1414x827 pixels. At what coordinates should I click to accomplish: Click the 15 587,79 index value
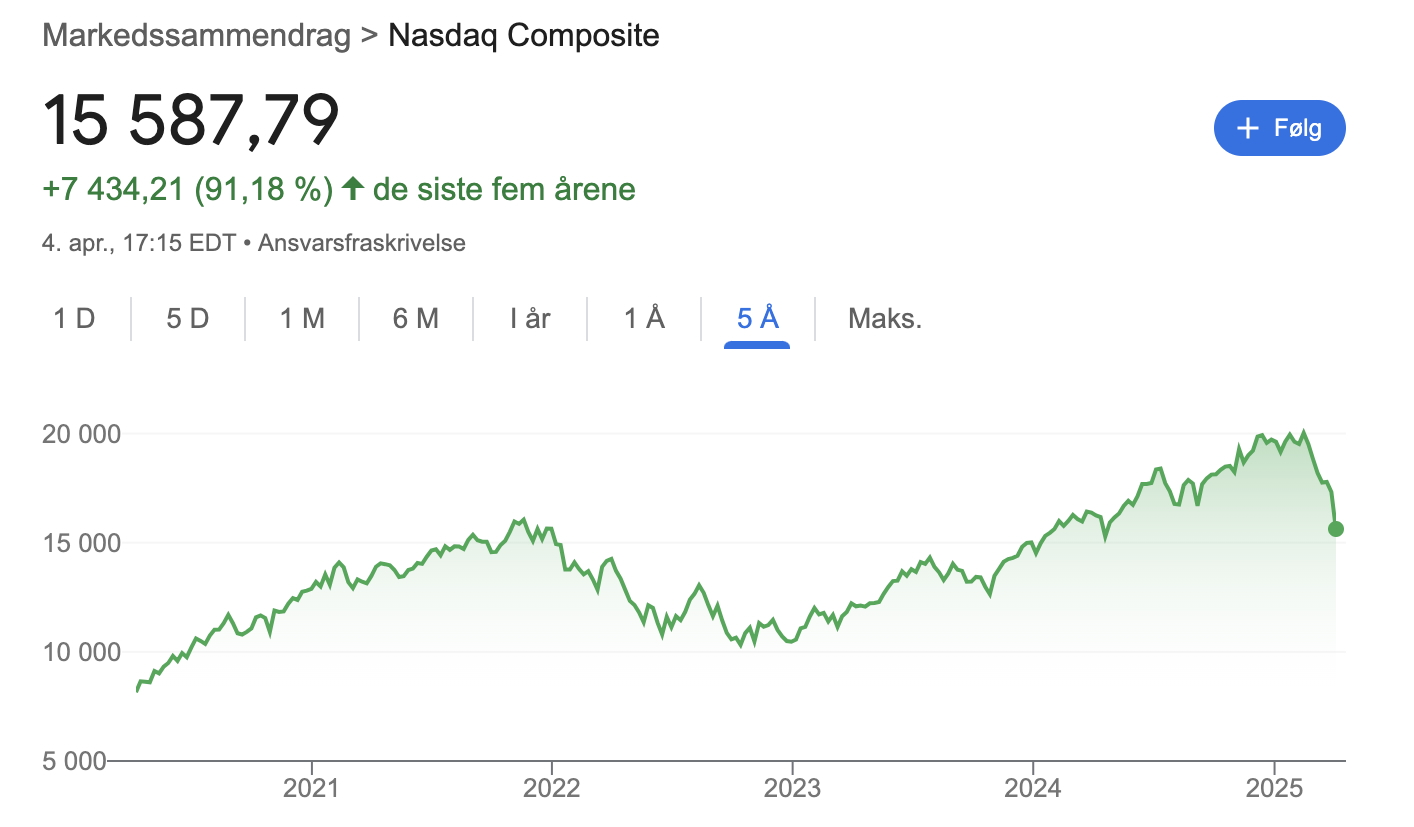coord(191,120)
